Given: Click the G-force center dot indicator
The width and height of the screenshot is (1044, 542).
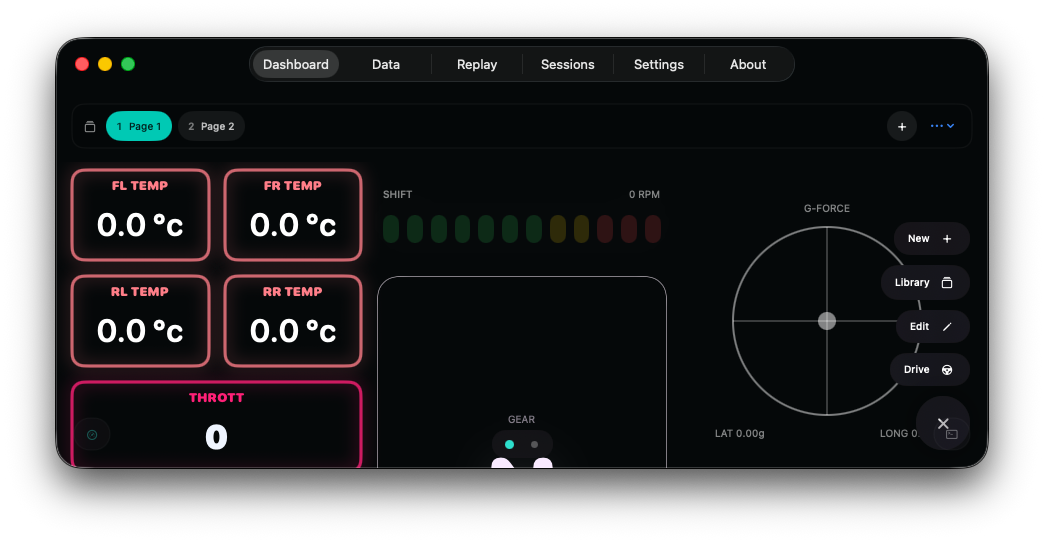Looking at the screenshot, I should 827,321.
